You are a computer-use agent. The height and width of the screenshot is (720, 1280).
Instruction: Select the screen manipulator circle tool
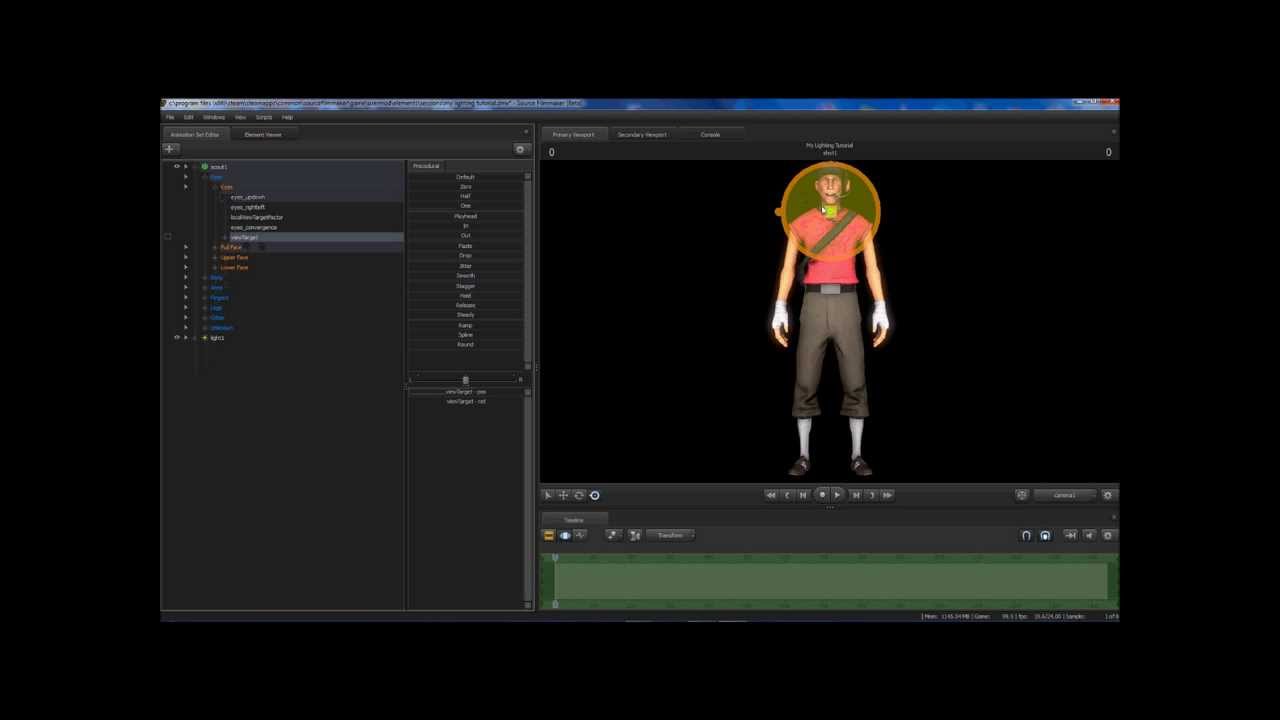[594, 495]
